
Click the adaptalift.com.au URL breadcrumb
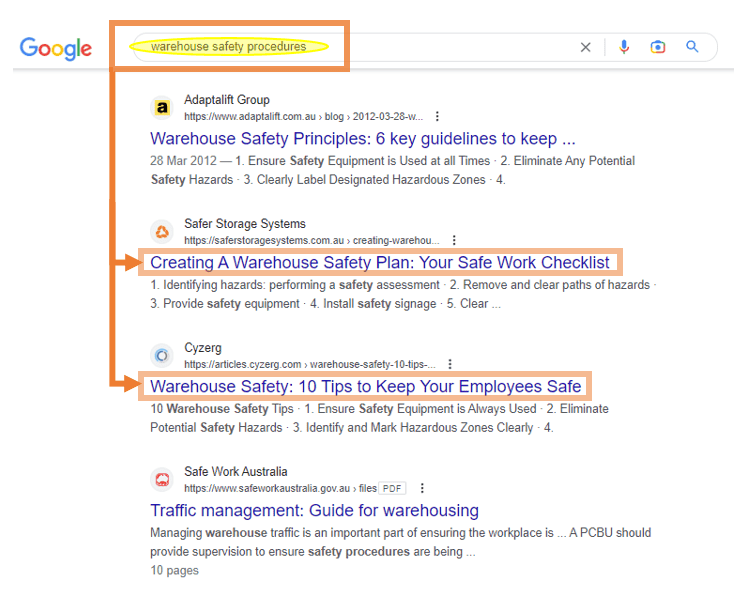pyautogui.click(x=303, y=116)
